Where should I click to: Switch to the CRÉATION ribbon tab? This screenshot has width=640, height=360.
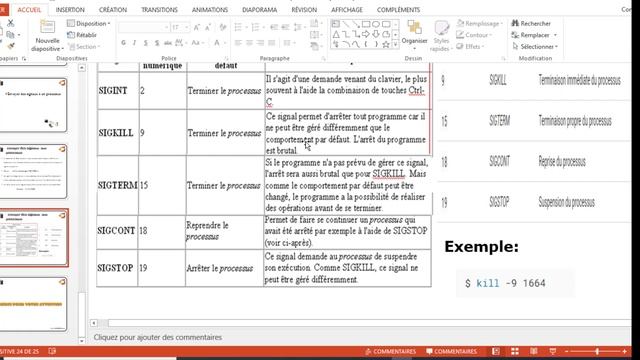(113, 9)
